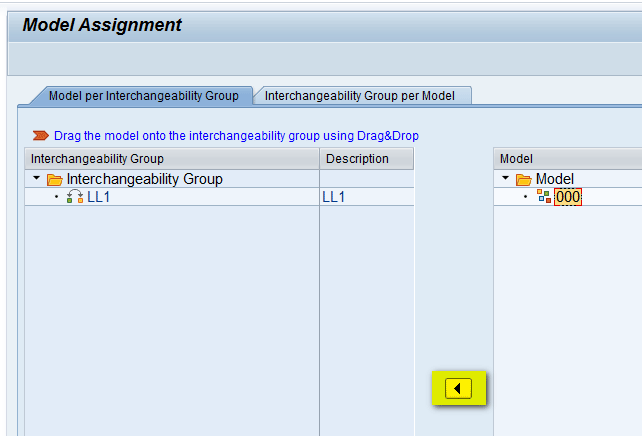Click the orange drag hint arrow icon
This screenshot has height=436, width=642.
(40, 135)
